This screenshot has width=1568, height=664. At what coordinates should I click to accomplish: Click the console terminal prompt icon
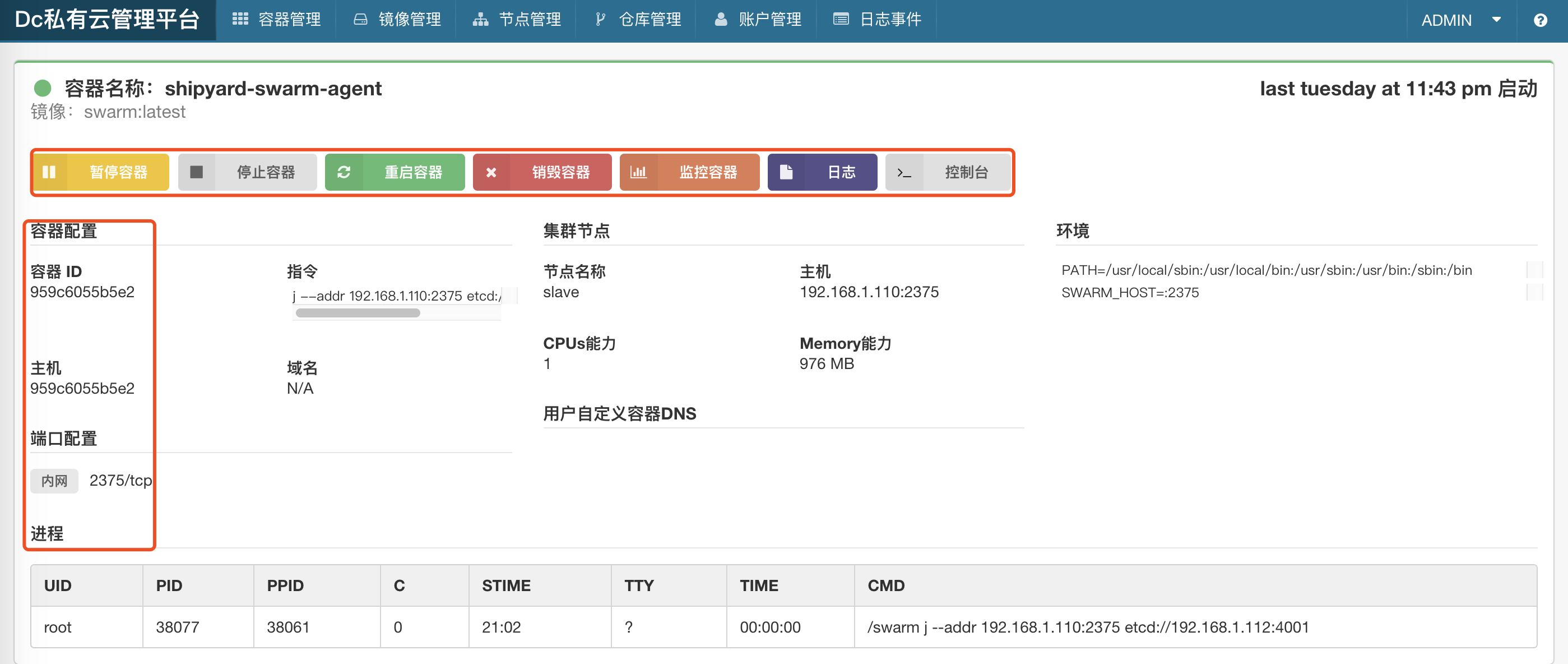(904, 172)
